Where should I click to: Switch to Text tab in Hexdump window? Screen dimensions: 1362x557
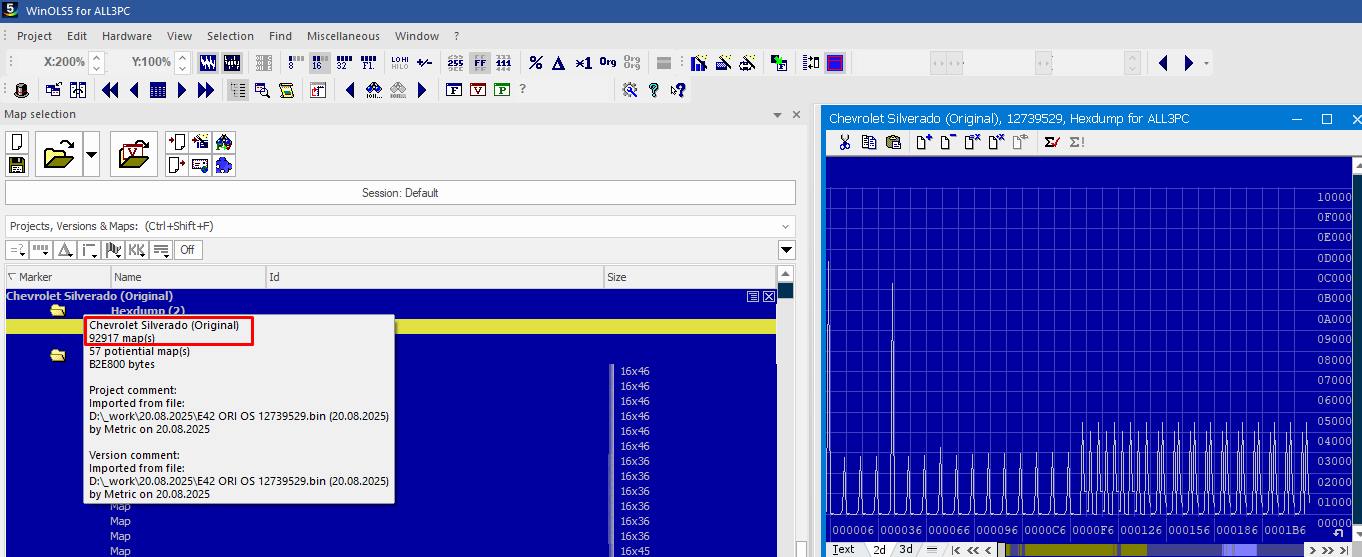coord(844,549)
